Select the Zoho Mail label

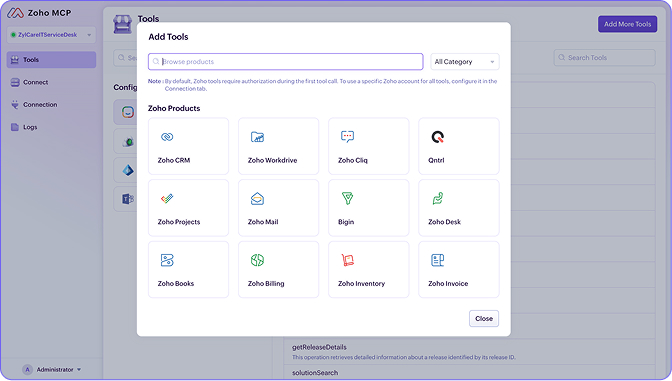click(263, 222)
